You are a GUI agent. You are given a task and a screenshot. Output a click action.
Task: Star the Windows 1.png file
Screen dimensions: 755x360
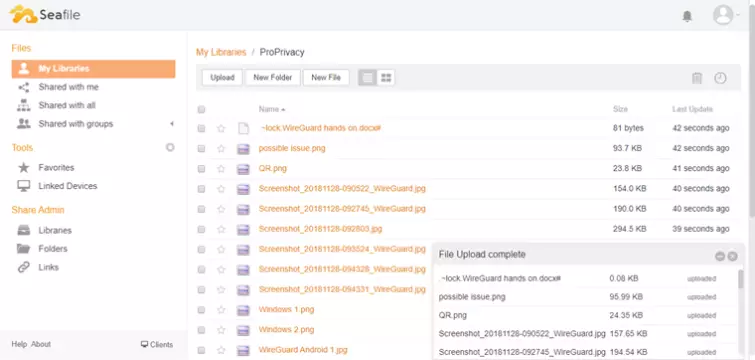click(x=221, y=310)
